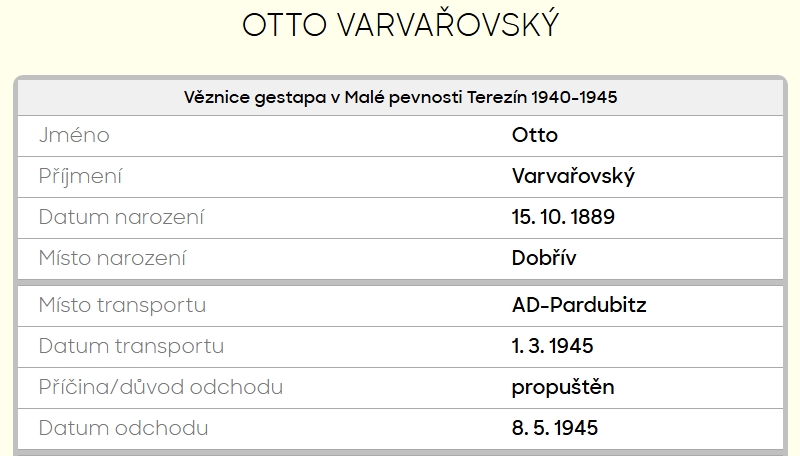Image resolution: width=800 pixels, height=456 pixels.
Task: Select the departure reason propuštěn
Action: point(563,387)
